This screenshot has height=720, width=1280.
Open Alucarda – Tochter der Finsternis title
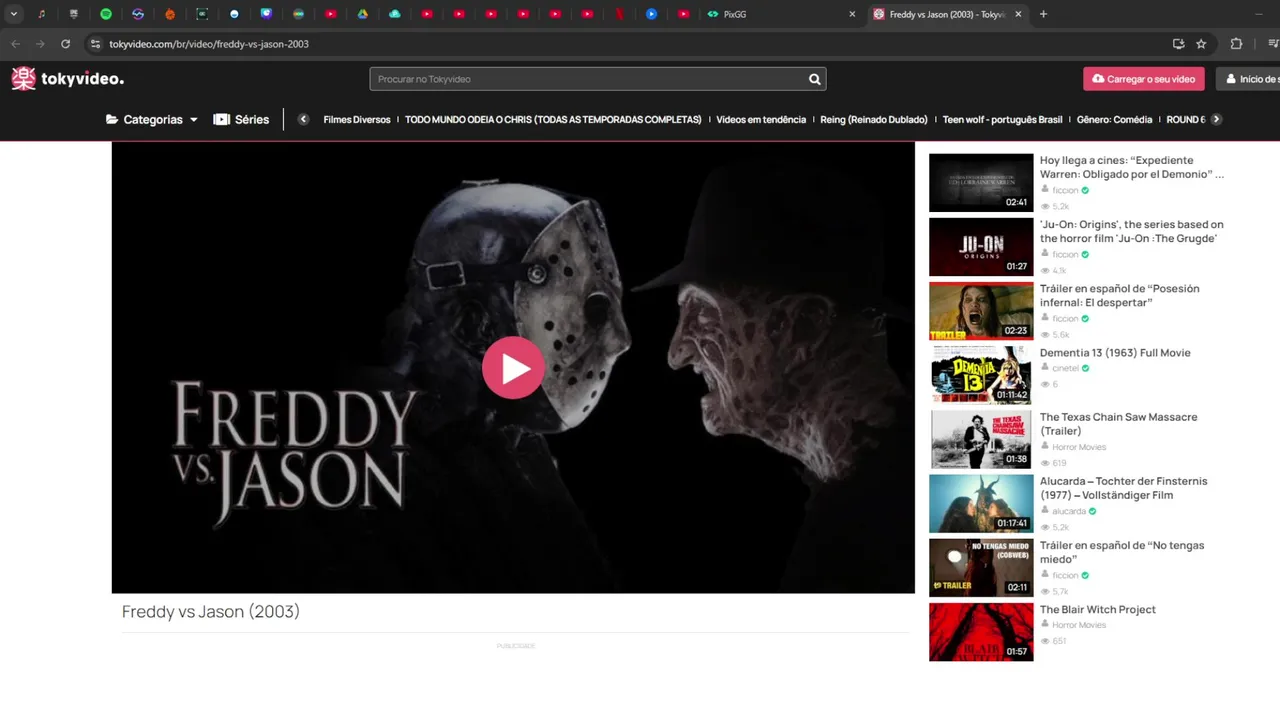pyautogui.click(x=1124, y=488)
